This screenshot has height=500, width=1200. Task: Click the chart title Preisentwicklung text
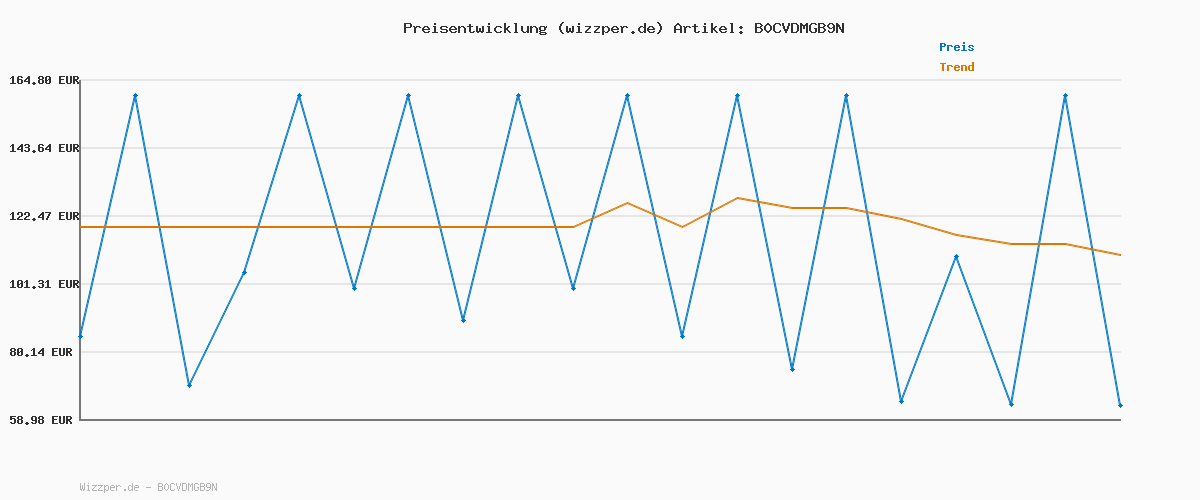[x=623, y=28]
